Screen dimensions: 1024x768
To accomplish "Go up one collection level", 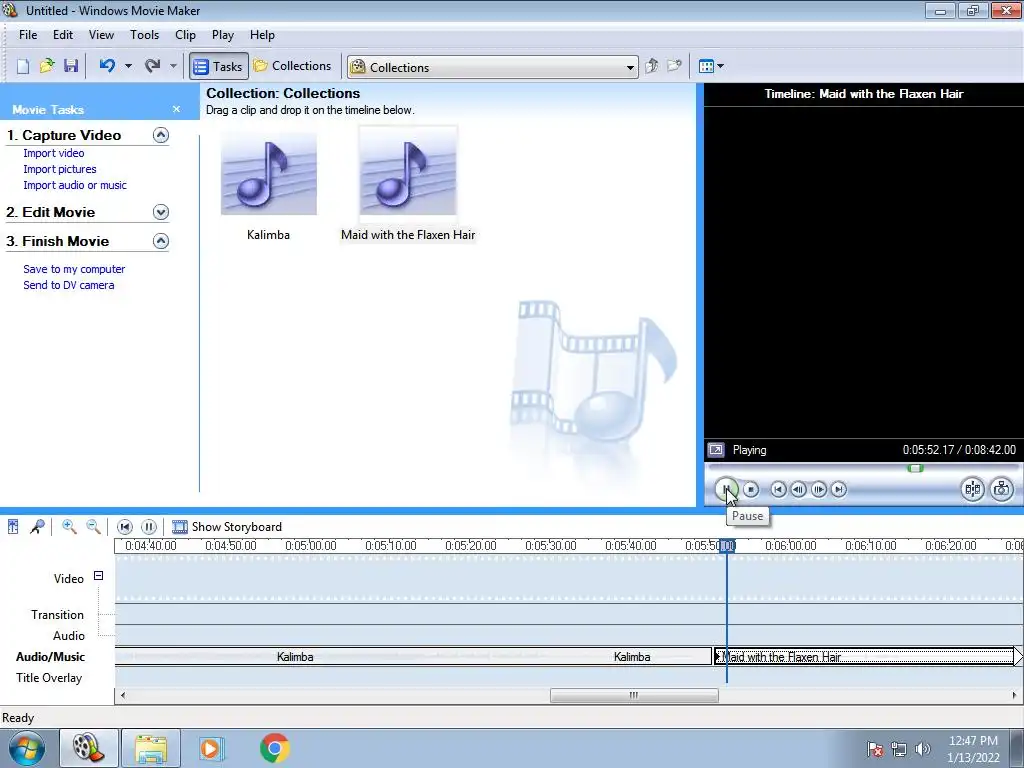I will [x=651, y=66].
